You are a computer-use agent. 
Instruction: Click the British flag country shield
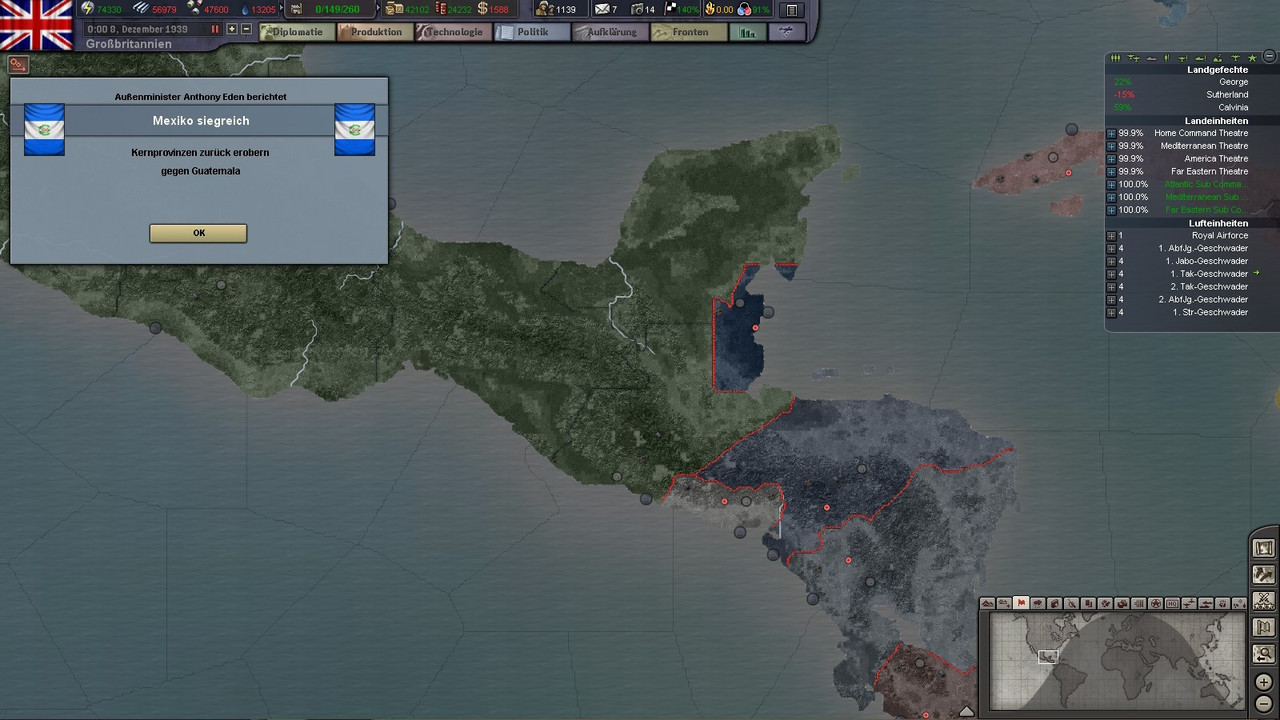[36, 25]
